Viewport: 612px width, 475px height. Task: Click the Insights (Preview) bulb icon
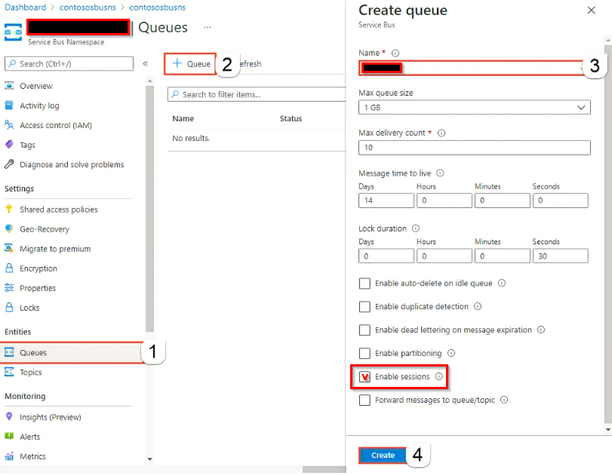click(9, 416)
